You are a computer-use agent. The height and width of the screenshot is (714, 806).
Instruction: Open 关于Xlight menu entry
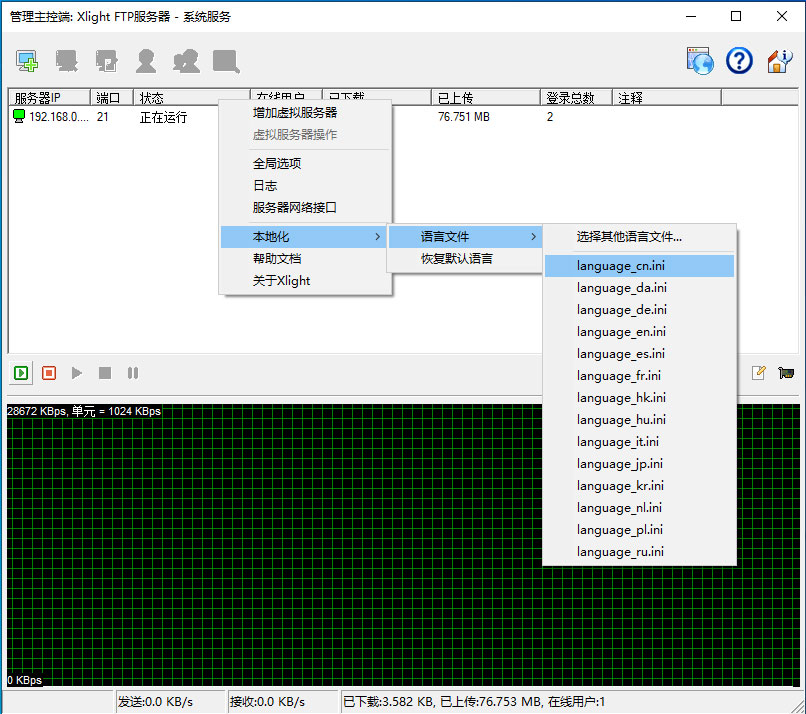(281, 281)
